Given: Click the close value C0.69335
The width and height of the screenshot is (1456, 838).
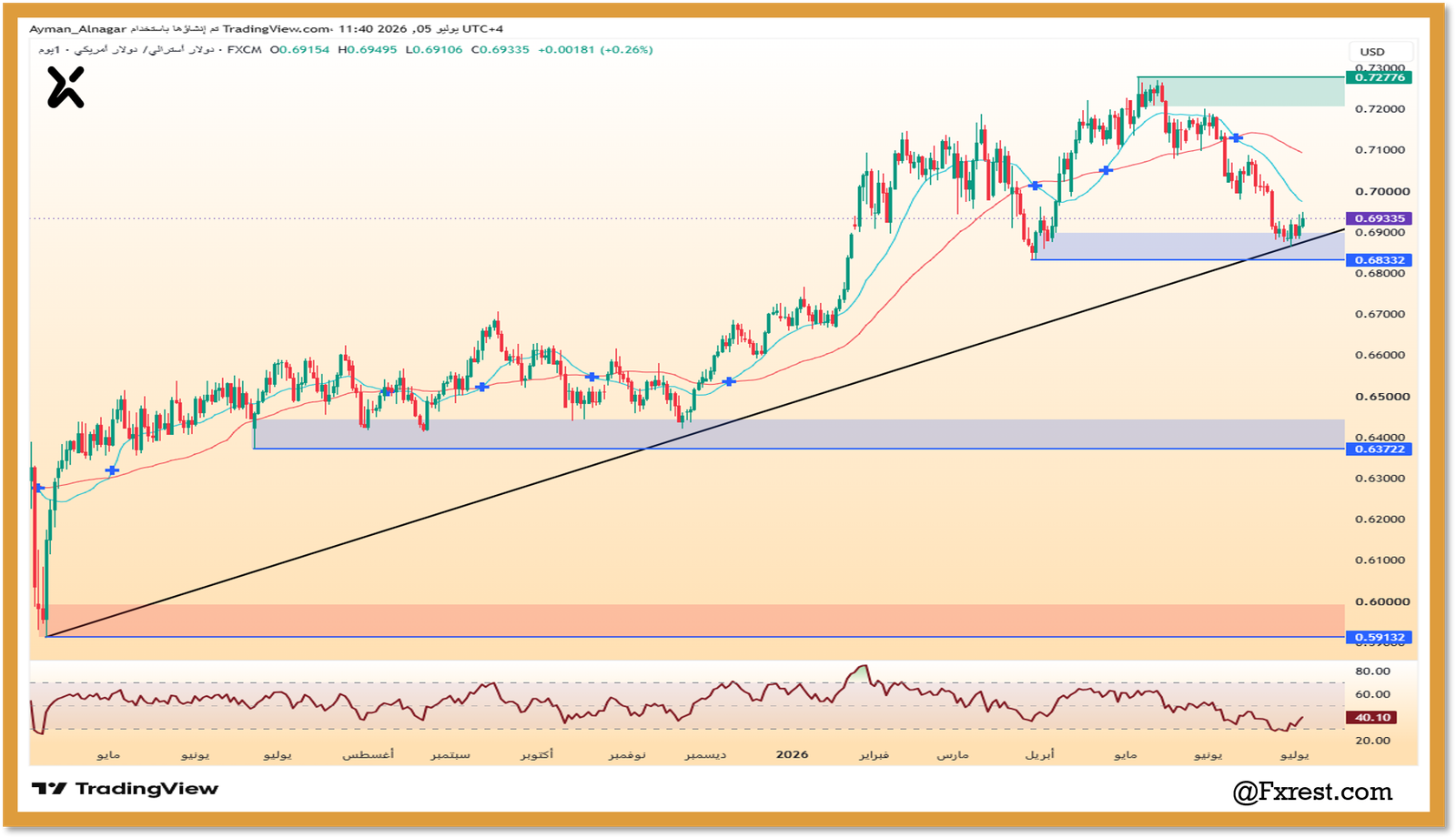Looking at the screenshot, I should click(500, 50).
